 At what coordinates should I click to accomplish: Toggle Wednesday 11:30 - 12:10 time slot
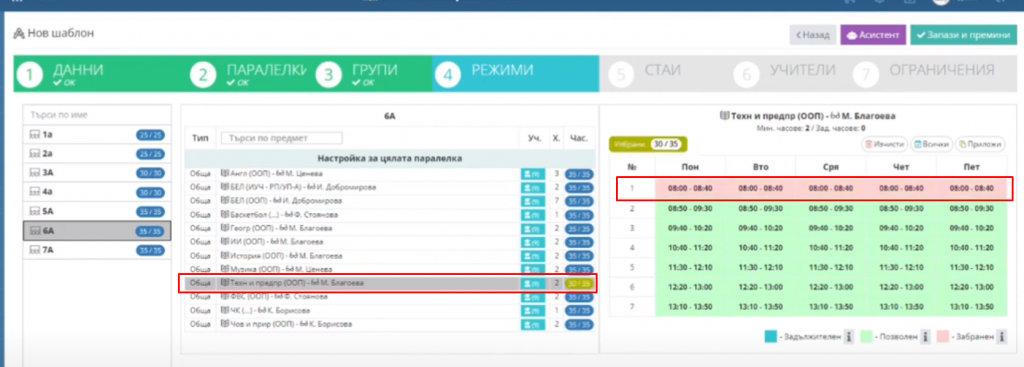pos(831,268)
